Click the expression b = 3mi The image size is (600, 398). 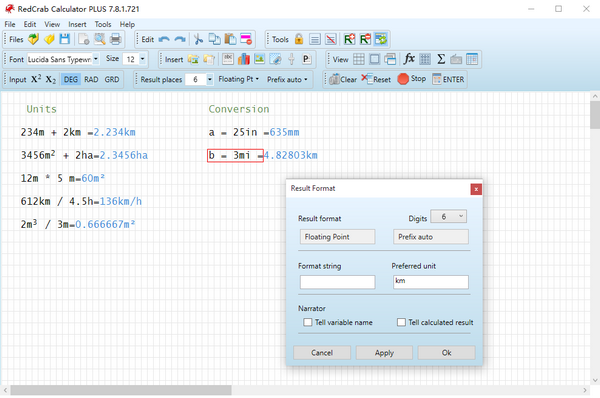(235, 155)
